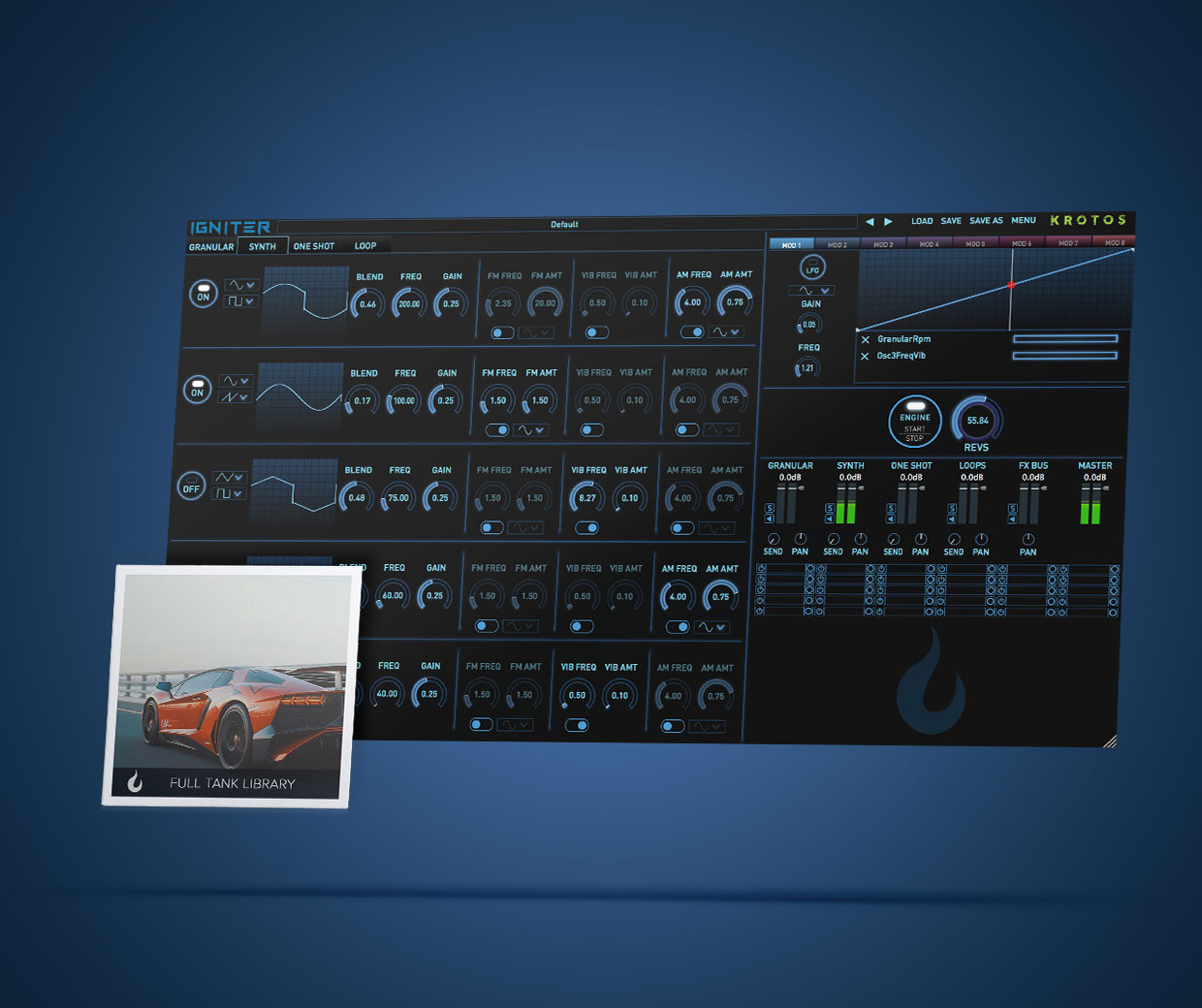Open AM waveform dropdown on 200.00 Hz oscillator
Image resolution: width=1202 pixels, height=1008 pixels.
(x=726, y=331)
